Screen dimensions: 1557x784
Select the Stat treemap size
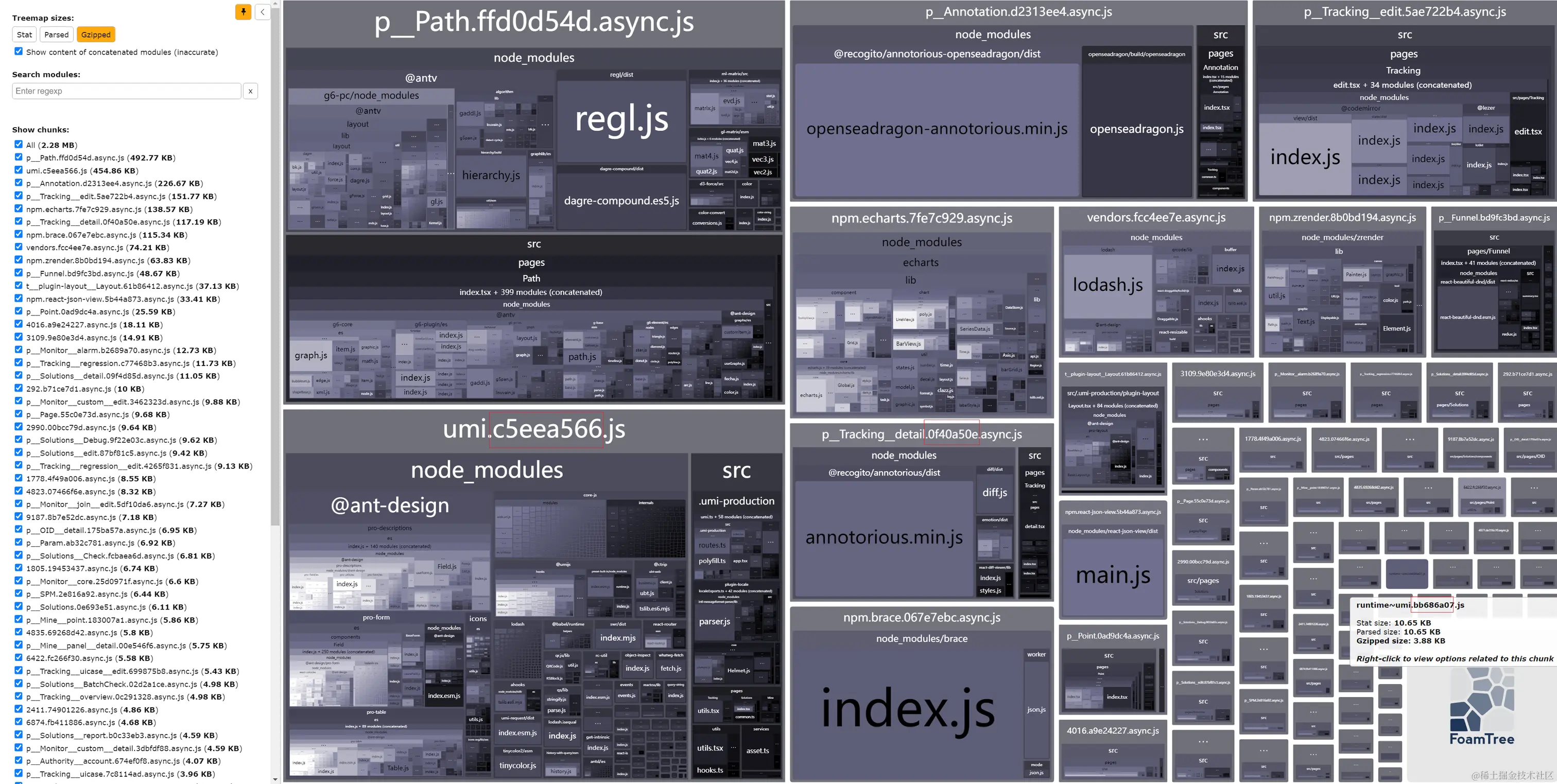pyautogui.click(x=24, y=34)
